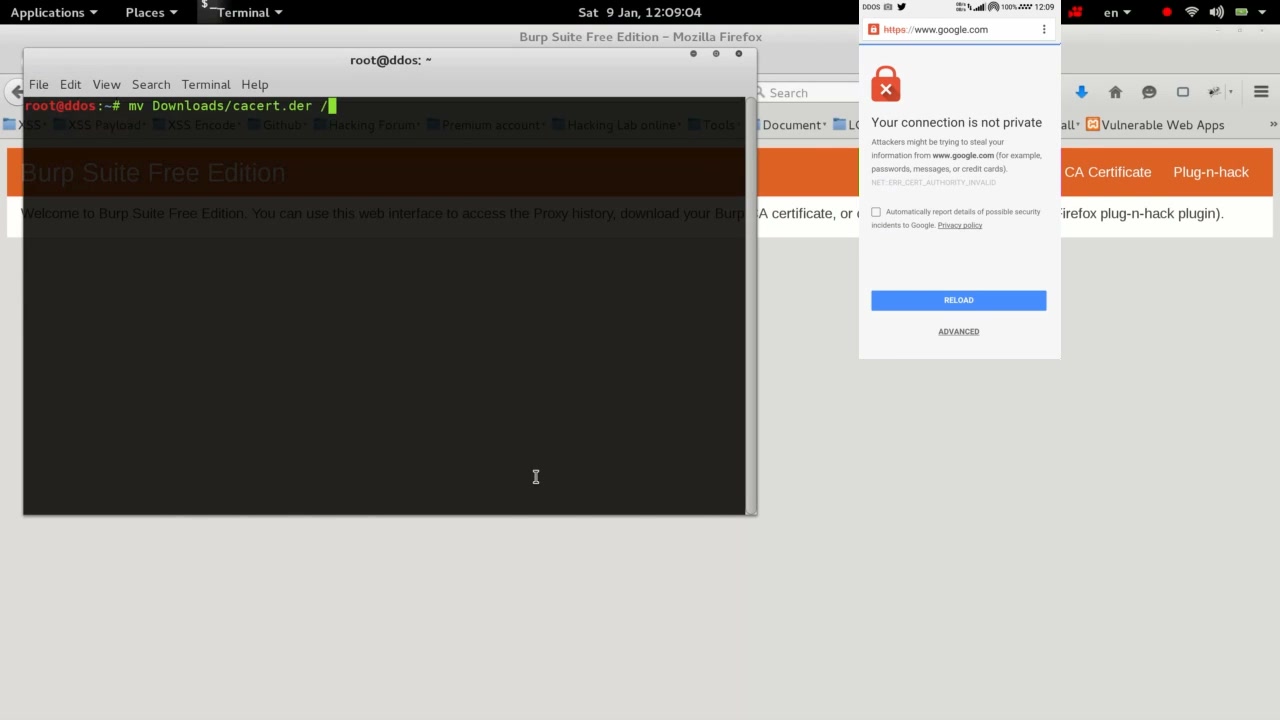1280x720 pixels.
Task: Click 'Your connection is not private' heading
Action: [956, 122]
